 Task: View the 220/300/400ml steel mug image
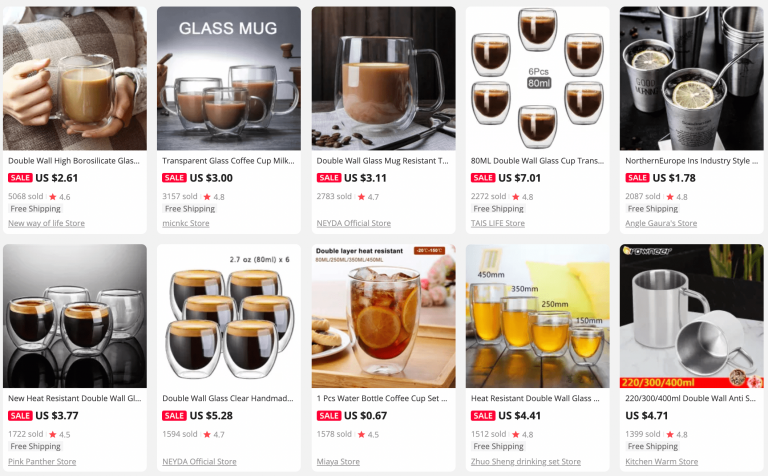[692, 316]
